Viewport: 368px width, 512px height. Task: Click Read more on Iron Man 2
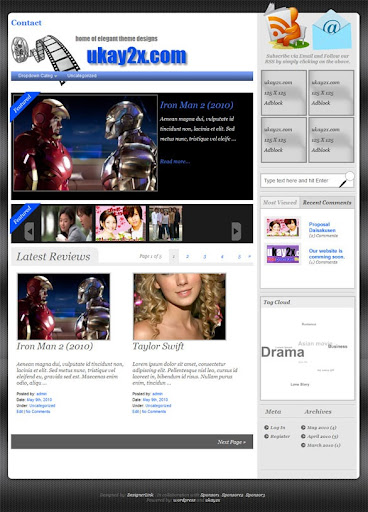pyautogui.click(x=175, y=161)
